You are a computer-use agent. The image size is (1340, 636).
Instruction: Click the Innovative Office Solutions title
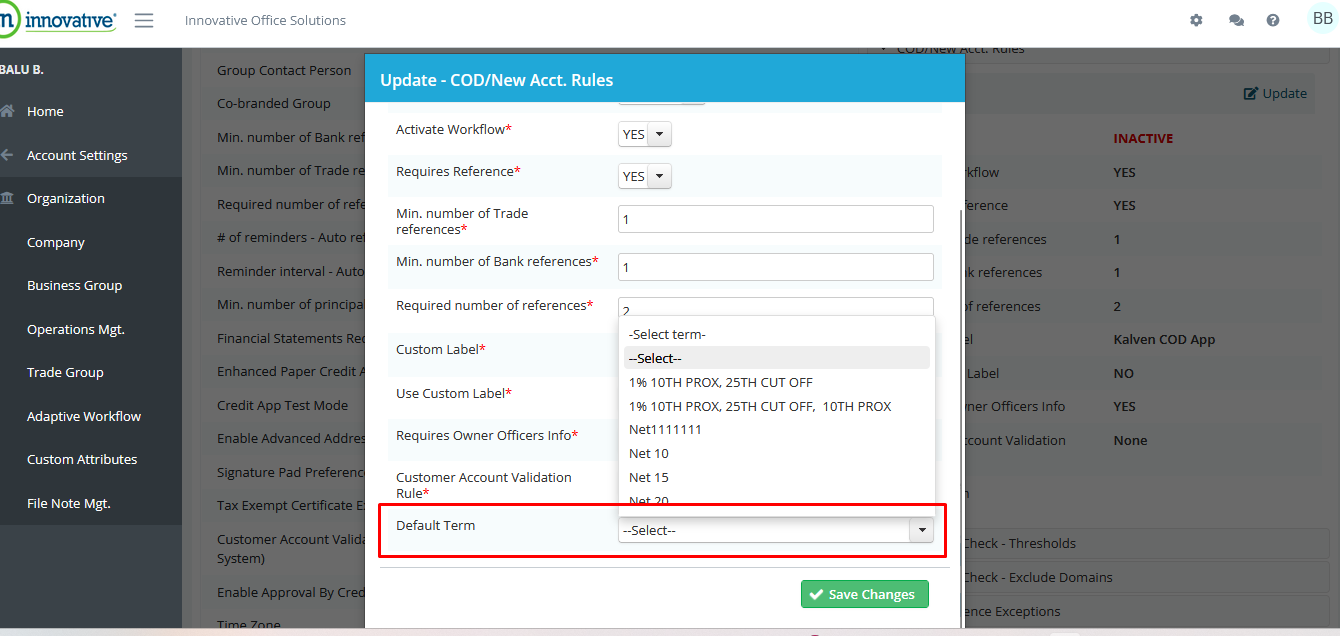pos(265,20)
